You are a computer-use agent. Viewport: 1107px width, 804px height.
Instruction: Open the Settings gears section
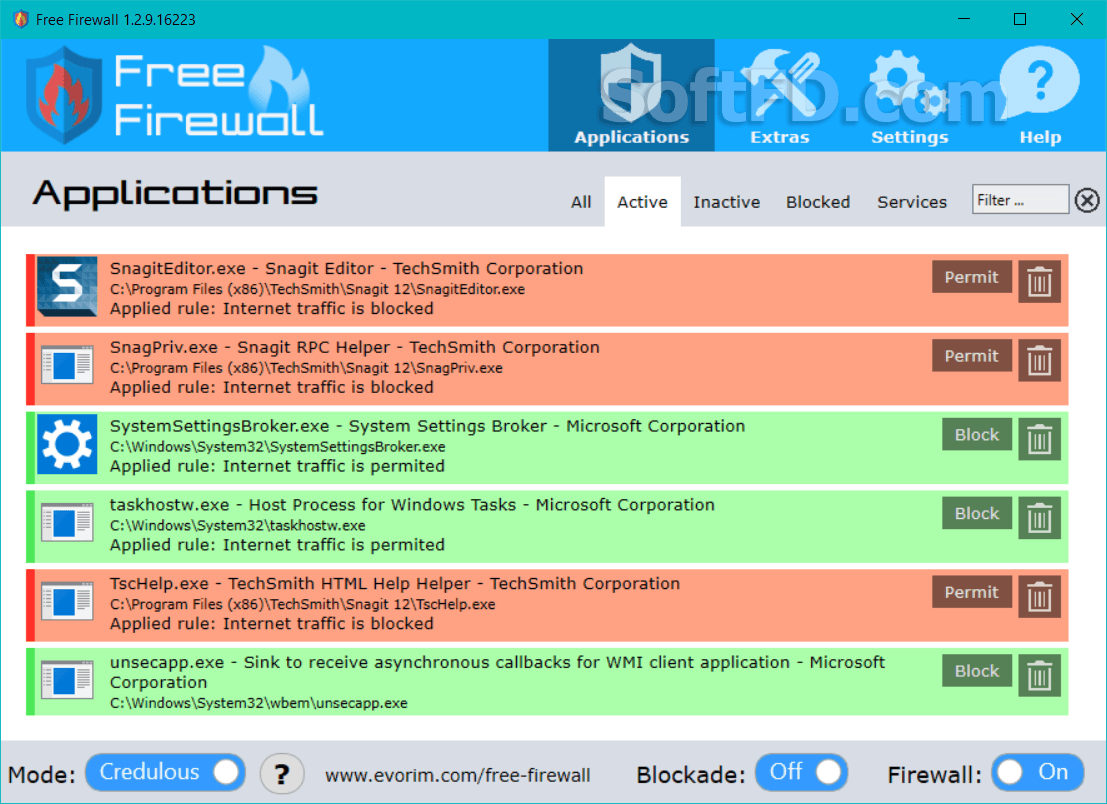[x=909, y=95]
